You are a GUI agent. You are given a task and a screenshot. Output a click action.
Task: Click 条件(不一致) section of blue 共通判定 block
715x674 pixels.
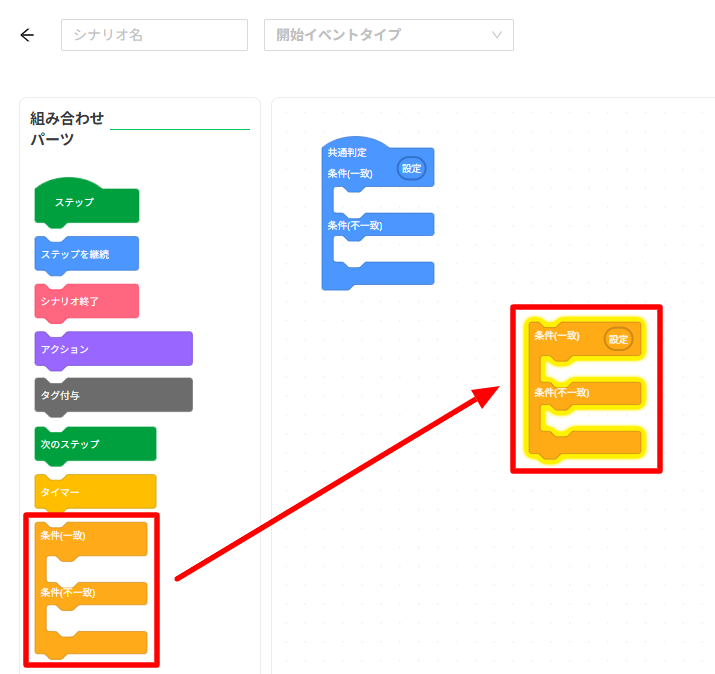(355, 225)
